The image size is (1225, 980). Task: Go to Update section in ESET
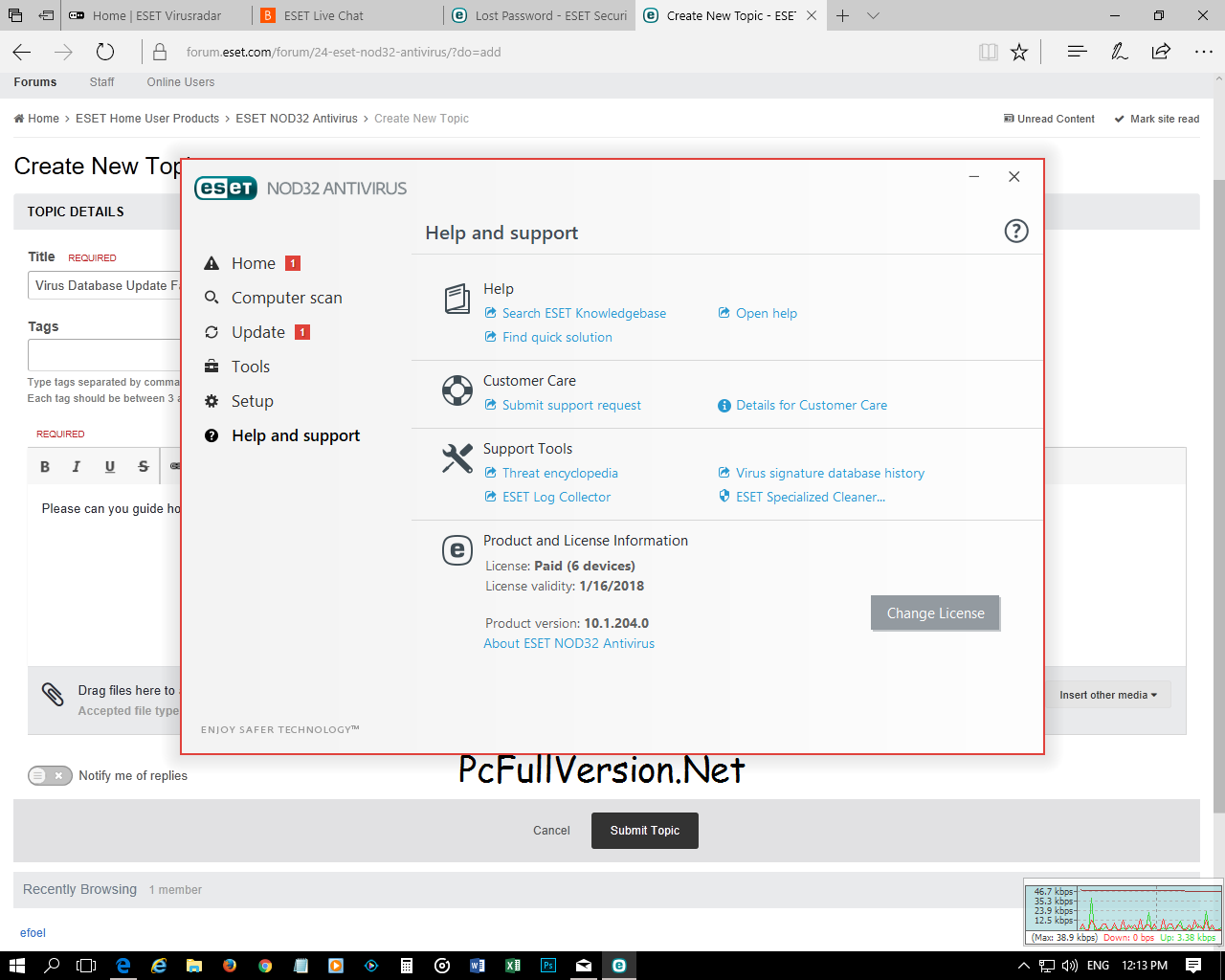pyautogui.click(x=258, y=332)
